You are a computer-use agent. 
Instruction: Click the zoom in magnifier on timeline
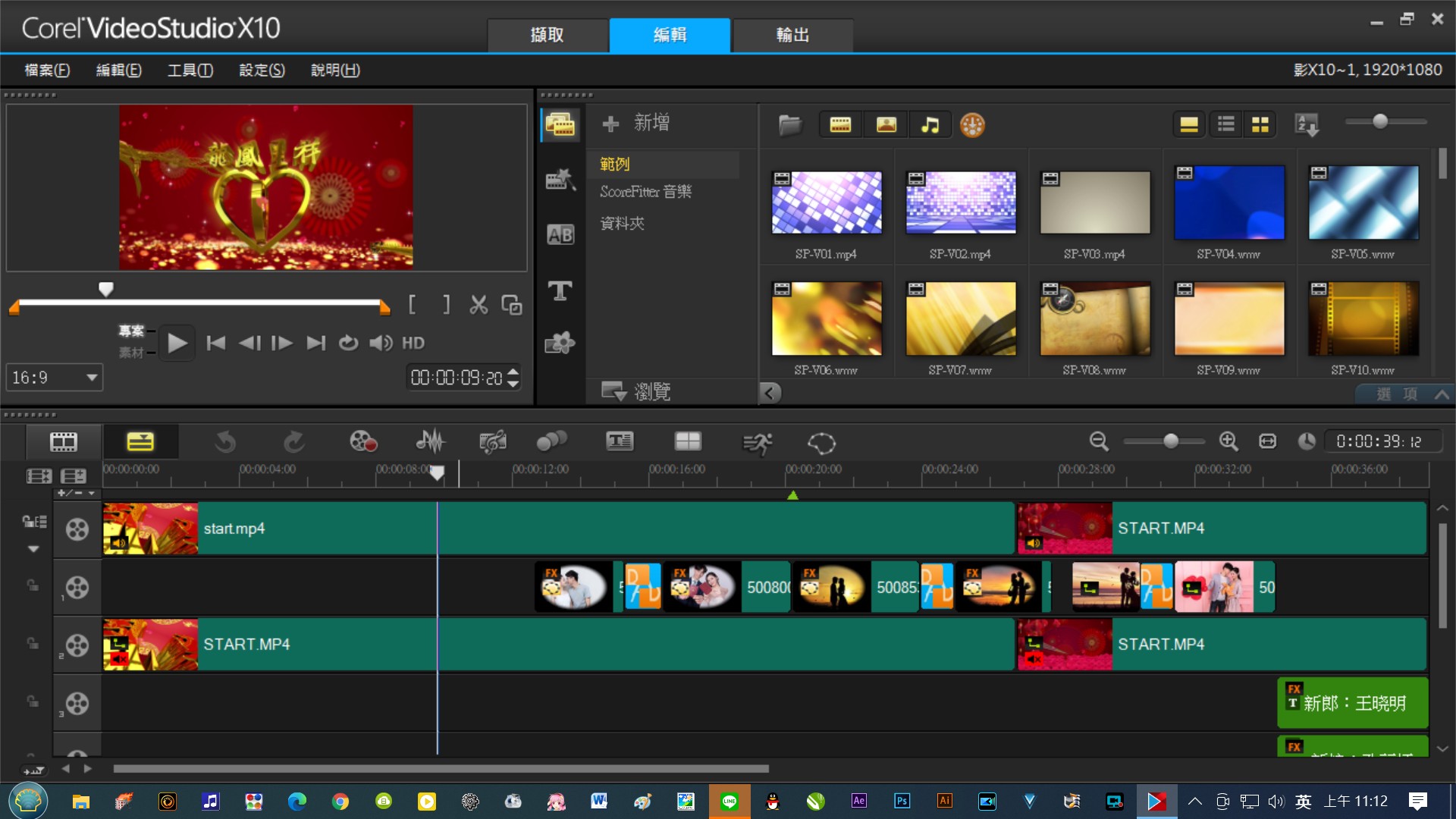1228,441
